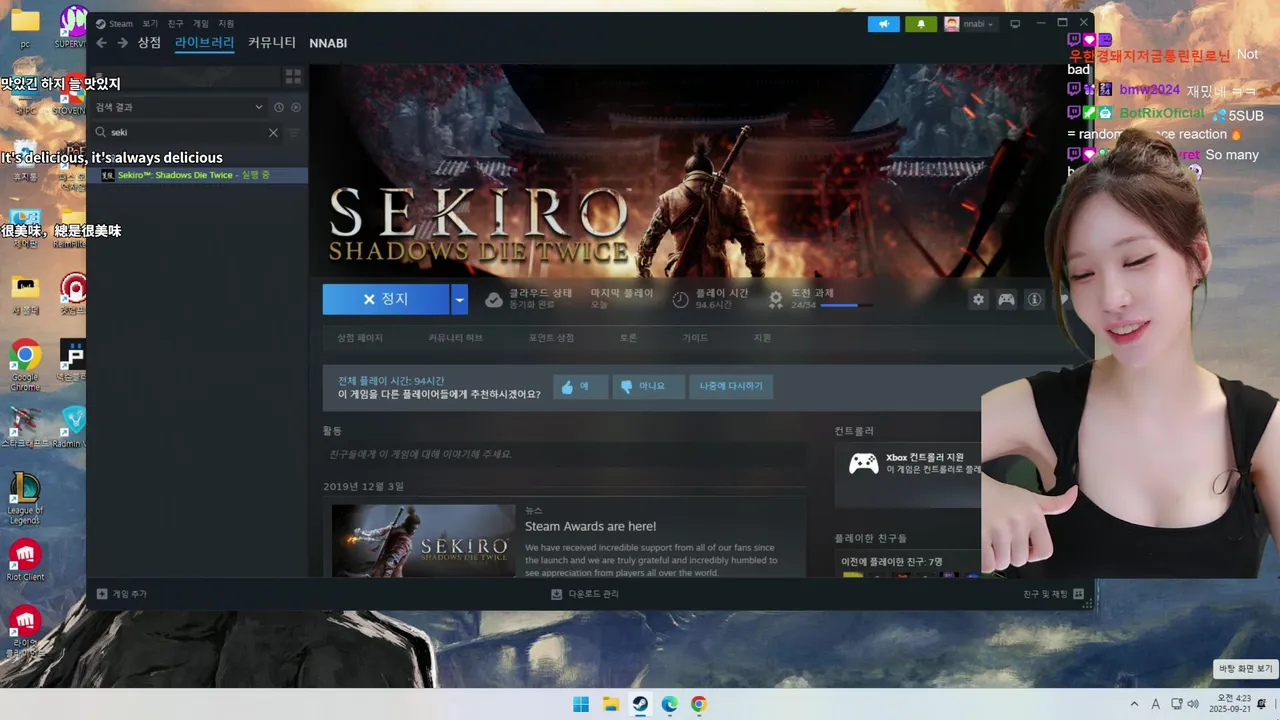Click the achievements badge icon
Viewport: 1280px width, 720px height.
point(775,299)
